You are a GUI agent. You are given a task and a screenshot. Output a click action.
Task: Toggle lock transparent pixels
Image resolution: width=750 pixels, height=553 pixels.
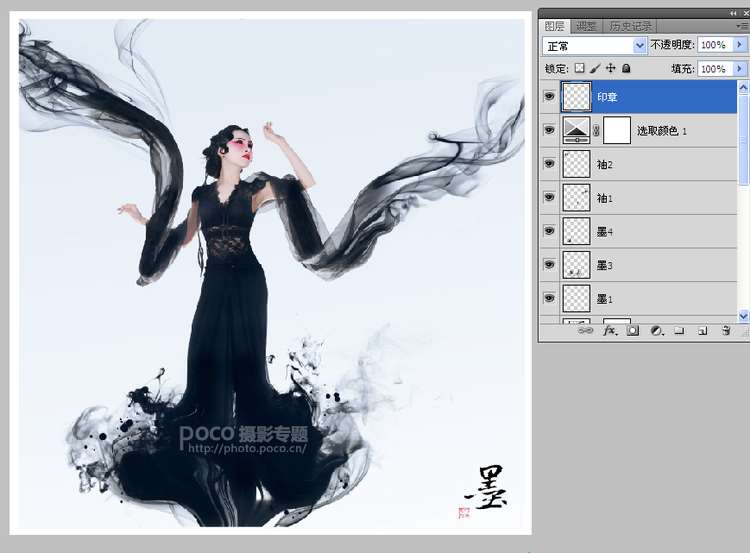579,69
